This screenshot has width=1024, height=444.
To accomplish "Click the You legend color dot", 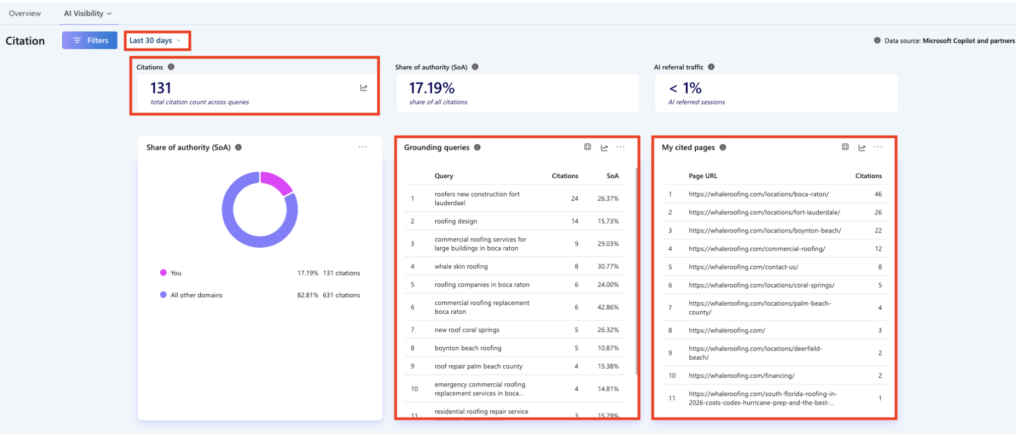I will coord(163,273).
